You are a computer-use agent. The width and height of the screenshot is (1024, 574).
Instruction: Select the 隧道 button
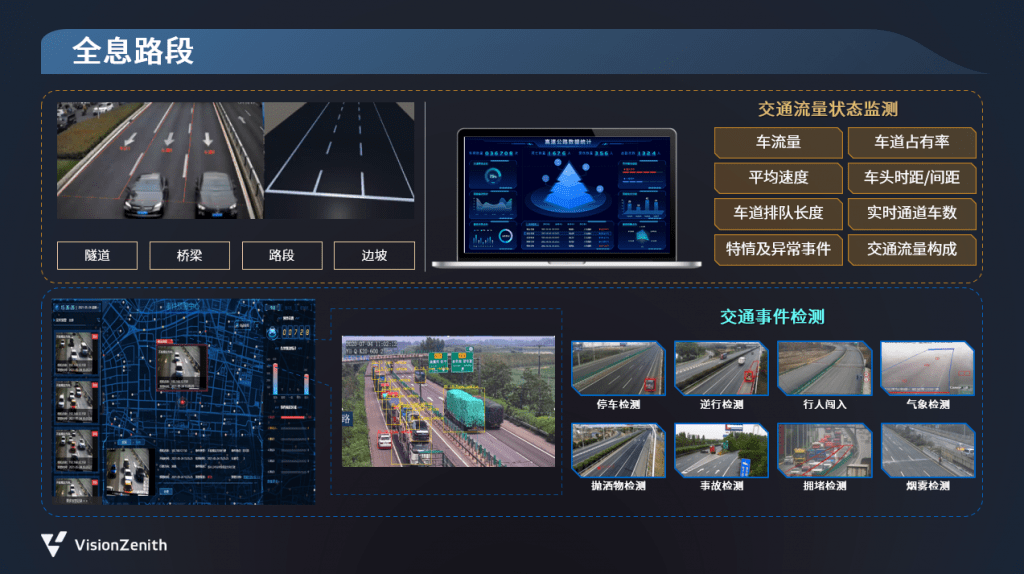[97, 256]
